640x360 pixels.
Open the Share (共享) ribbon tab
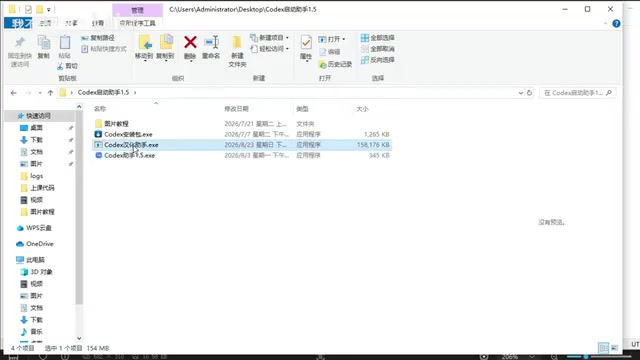[x=71, y=23]
